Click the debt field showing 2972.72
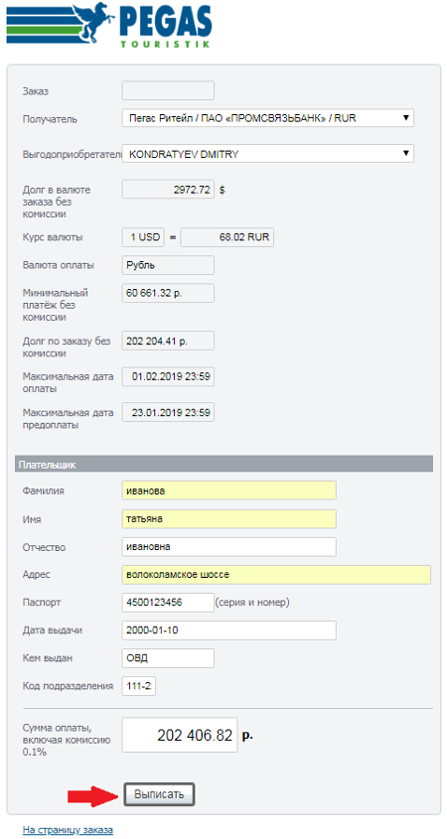The height and width of the screenshot is (839, 447). (x=168, y=189)
